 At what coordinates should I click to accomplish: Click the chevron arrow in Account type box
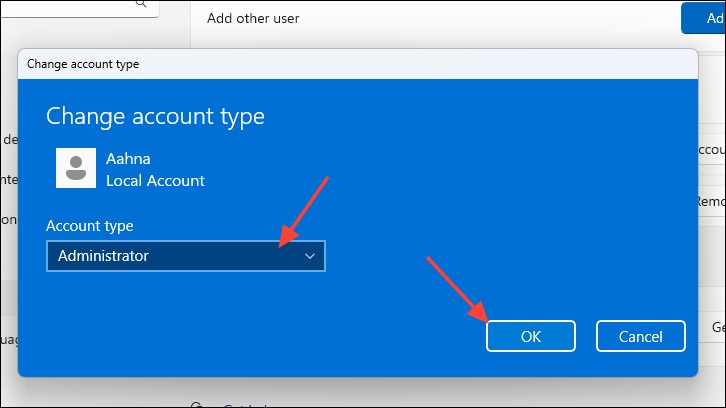(310, 256)
